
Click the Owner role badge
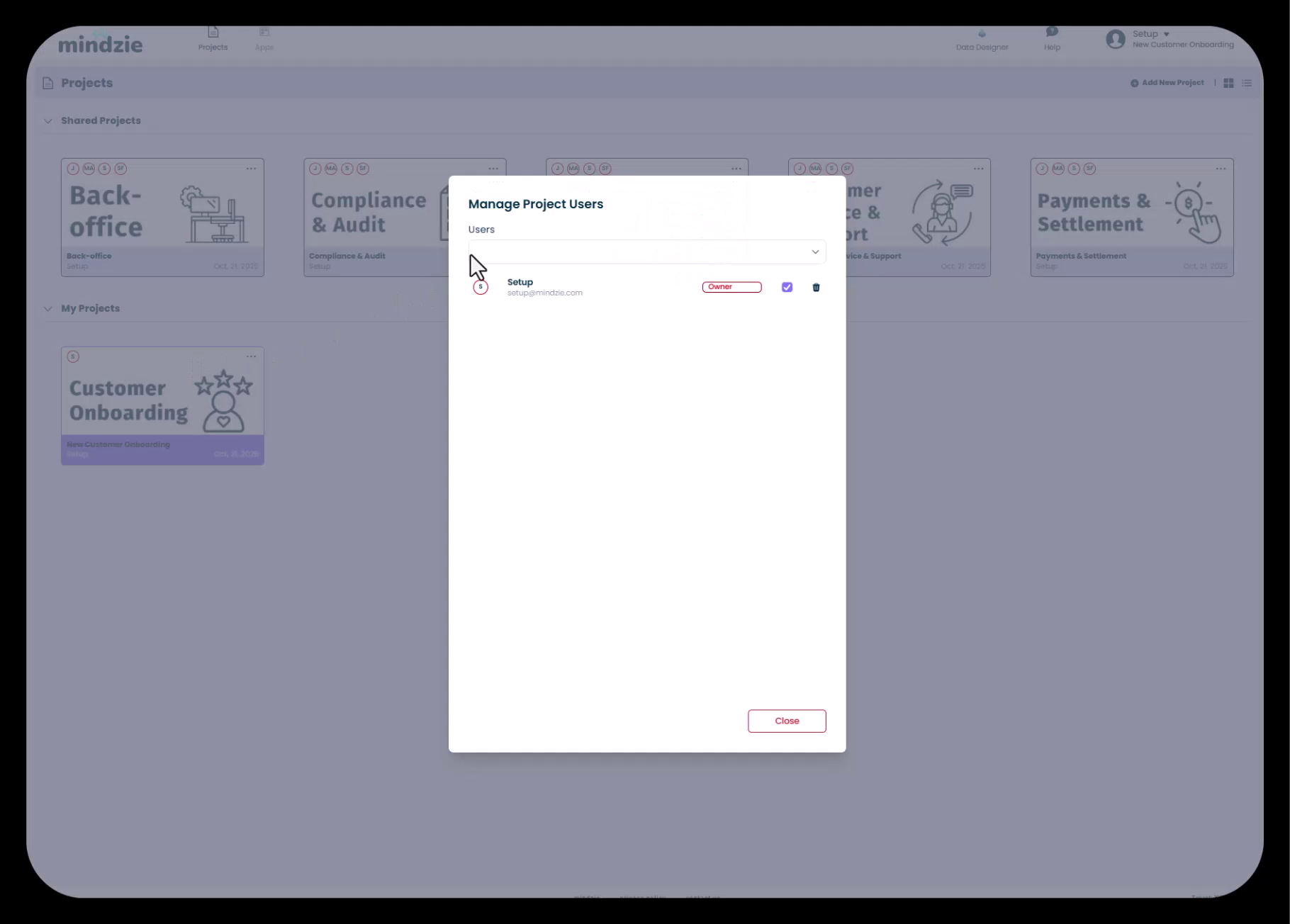point(731,287)
